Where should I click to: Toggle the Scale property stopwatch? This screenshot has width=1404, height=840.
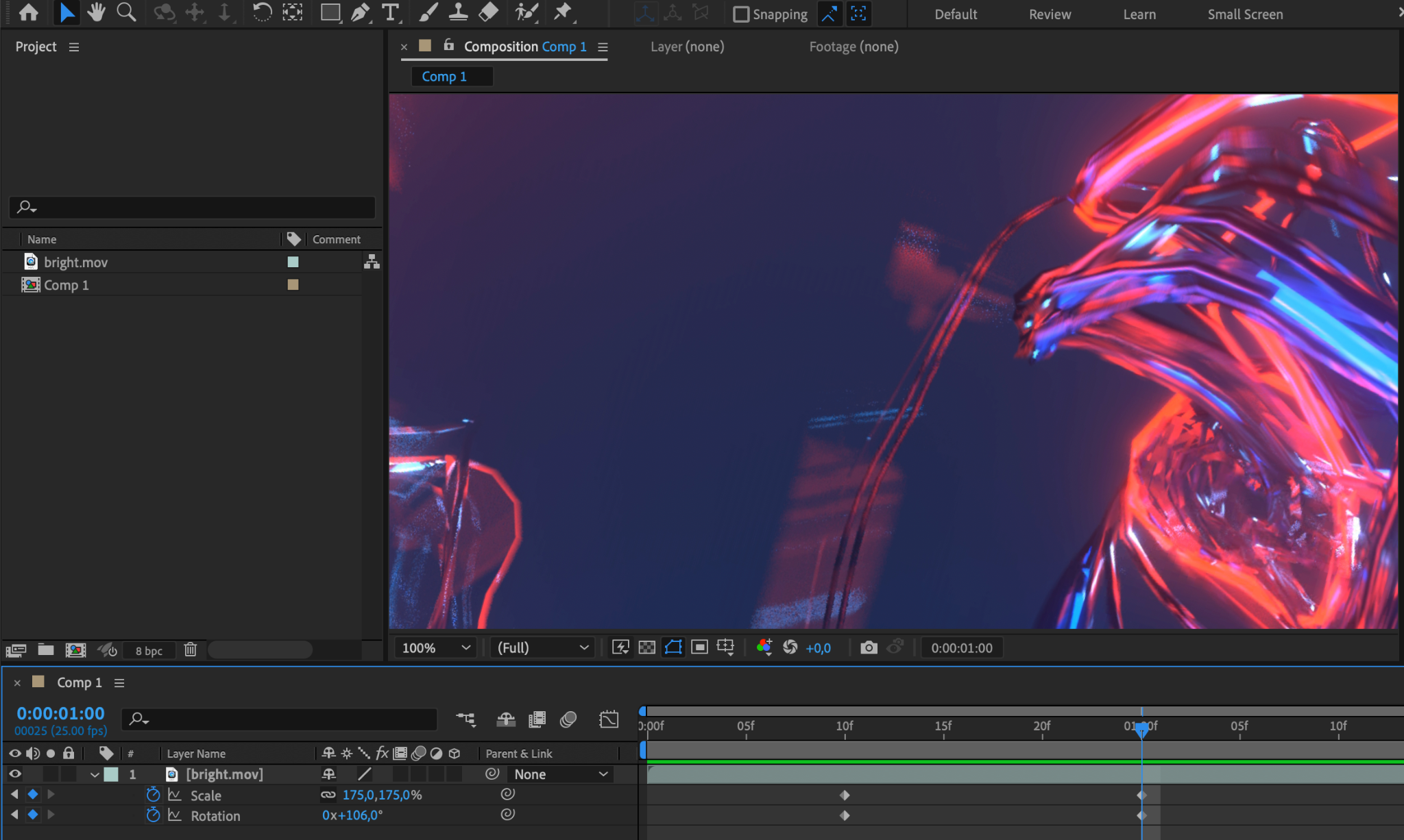[153, 795]
